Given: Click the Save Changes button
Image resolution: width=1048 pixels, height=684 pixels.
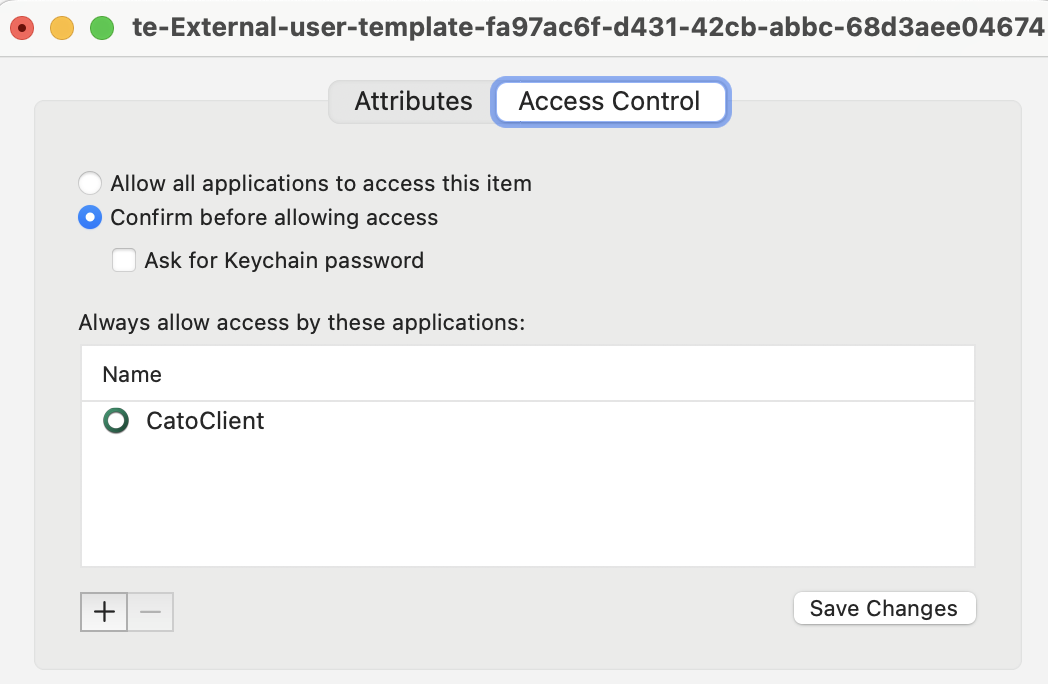Looking at the screenshot, I should pyautogui.click(x=884, y=608).
